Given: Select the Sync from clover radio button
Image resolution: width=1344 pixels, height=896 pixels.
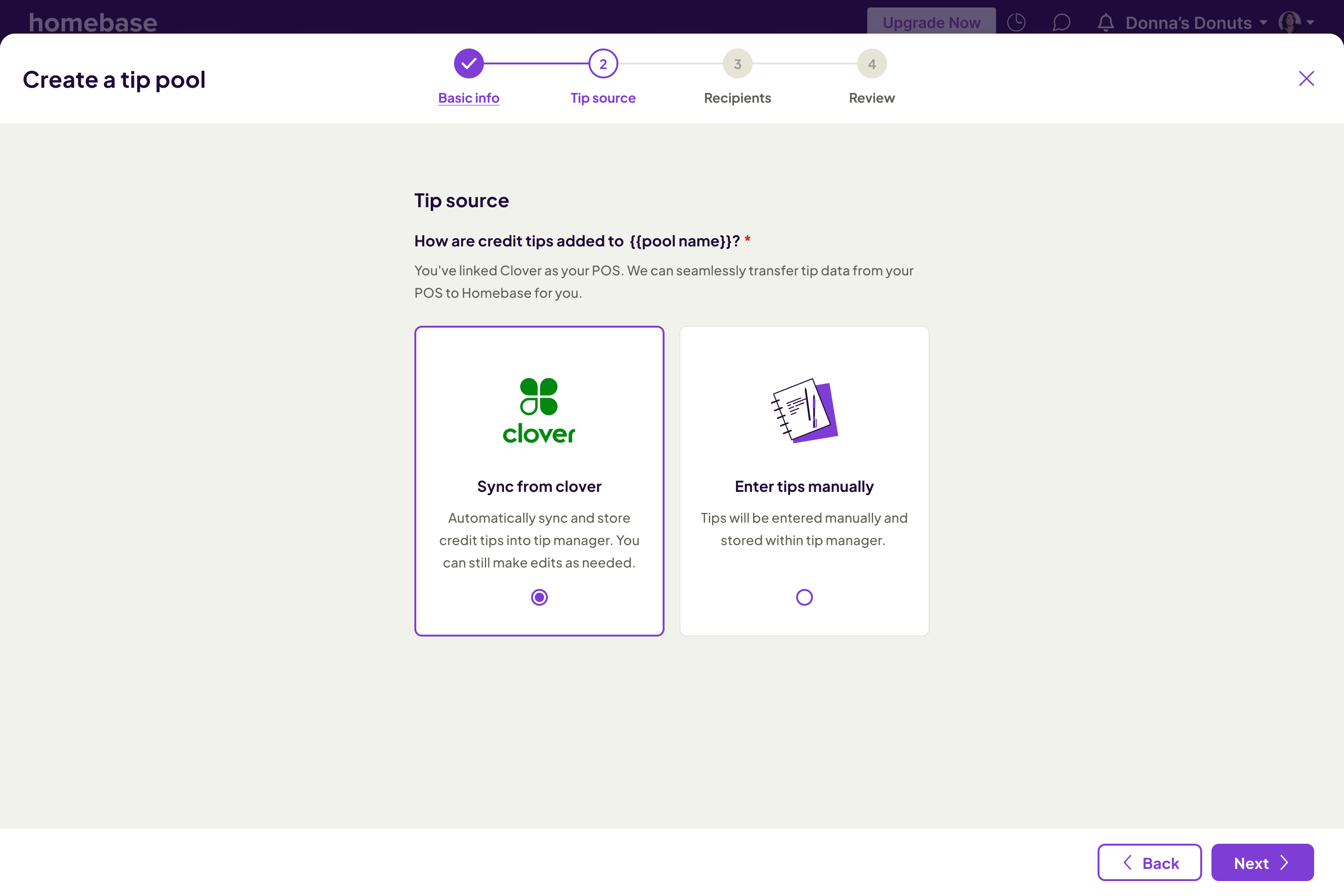Looking at the screenshot, I should point(539,597).
